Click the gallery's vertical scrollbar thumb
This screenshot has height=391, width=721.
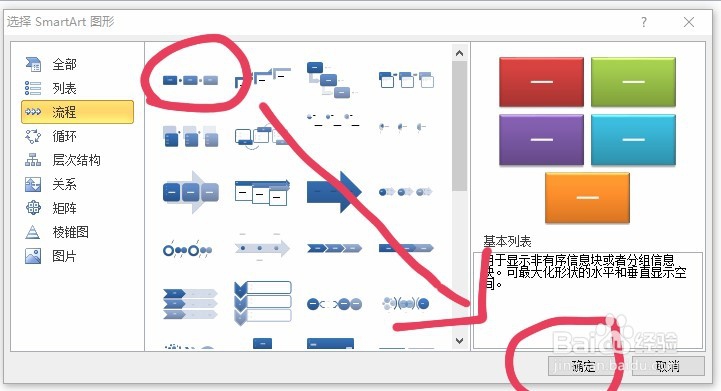click(459, 126)
